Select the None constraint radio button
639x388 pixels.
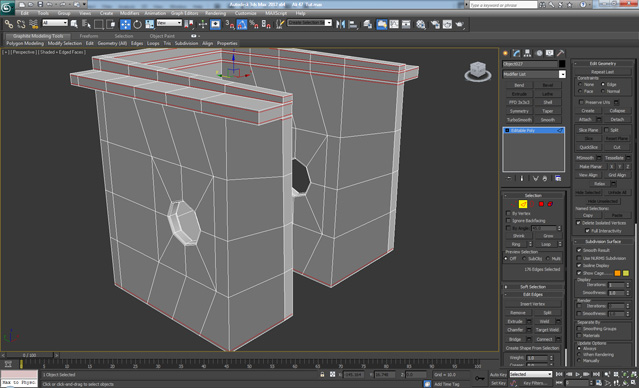580,84
